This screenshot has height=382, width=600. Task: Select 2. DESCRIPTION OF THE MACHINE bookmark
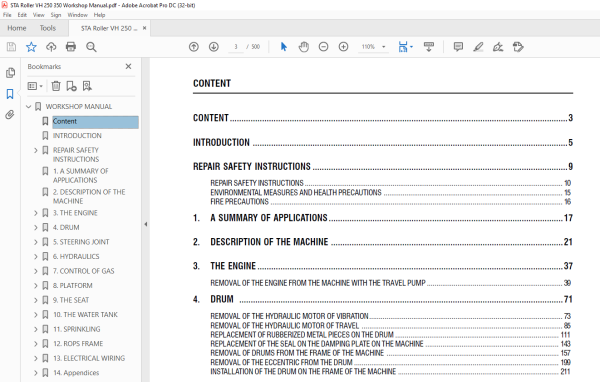[89, 196]
